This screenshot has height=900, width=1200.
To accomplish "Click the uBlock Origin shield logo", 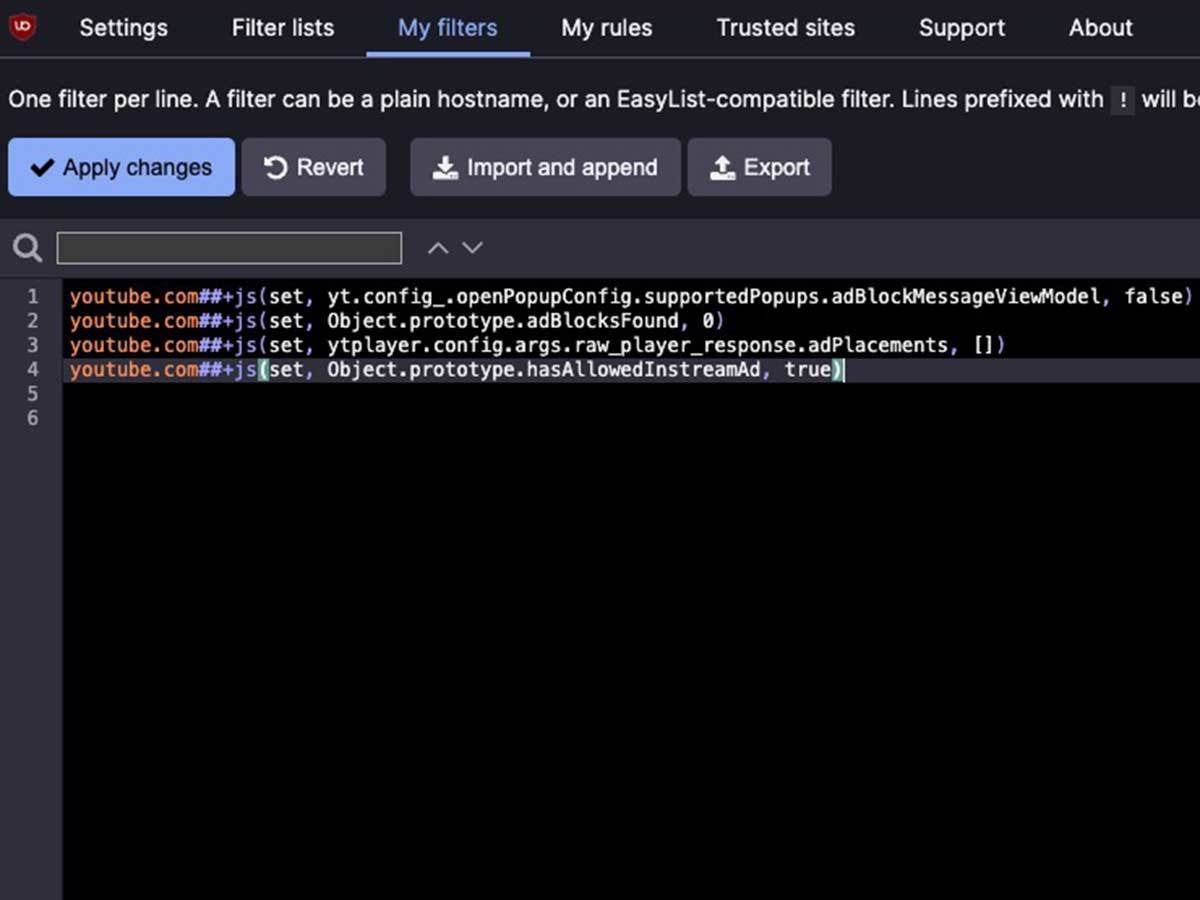I will 22,27.
